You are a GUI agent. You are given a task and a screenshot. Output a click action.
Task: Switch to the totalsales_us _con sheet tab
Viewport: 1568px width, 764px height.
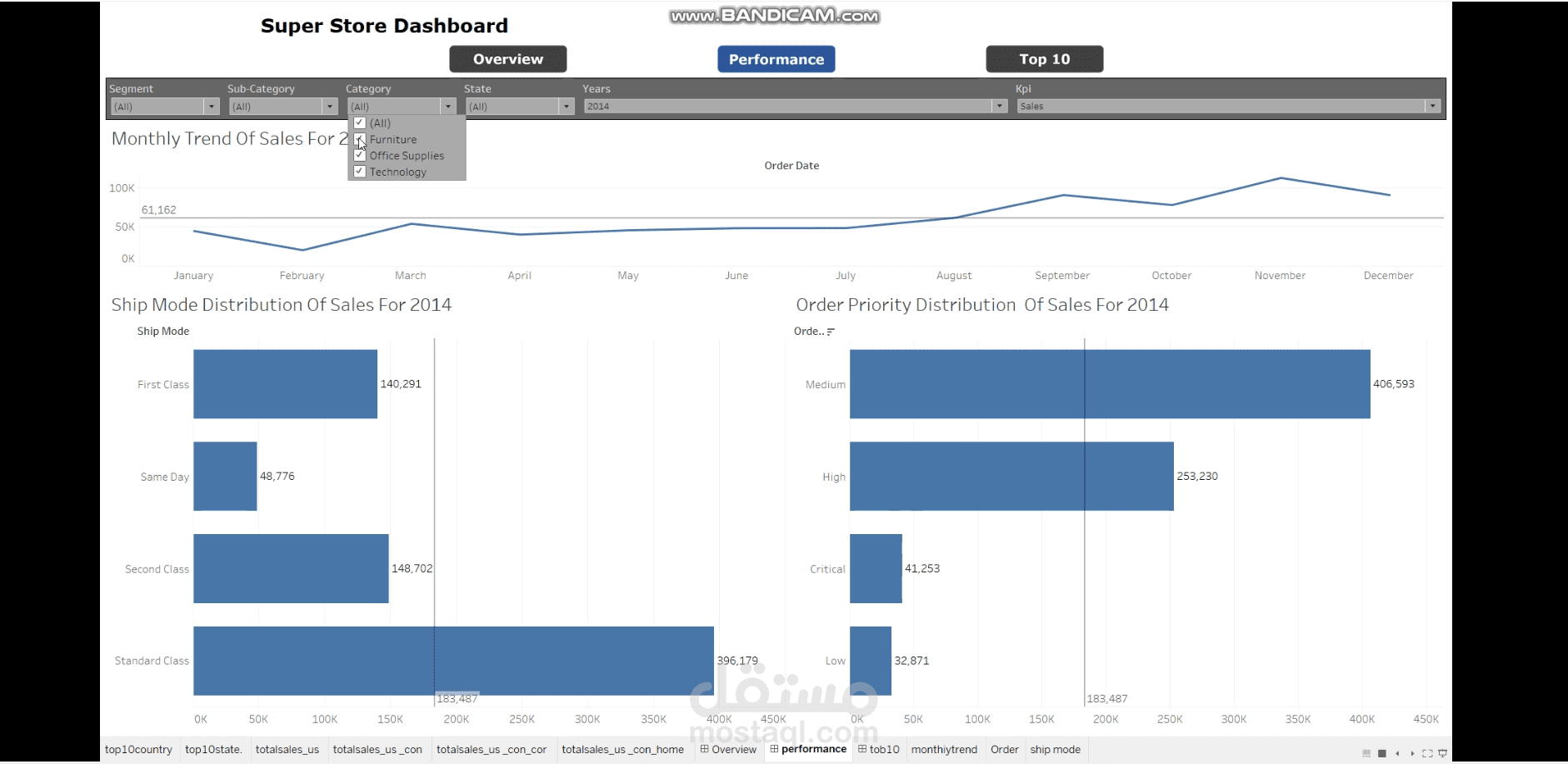[x=377, y=750]
